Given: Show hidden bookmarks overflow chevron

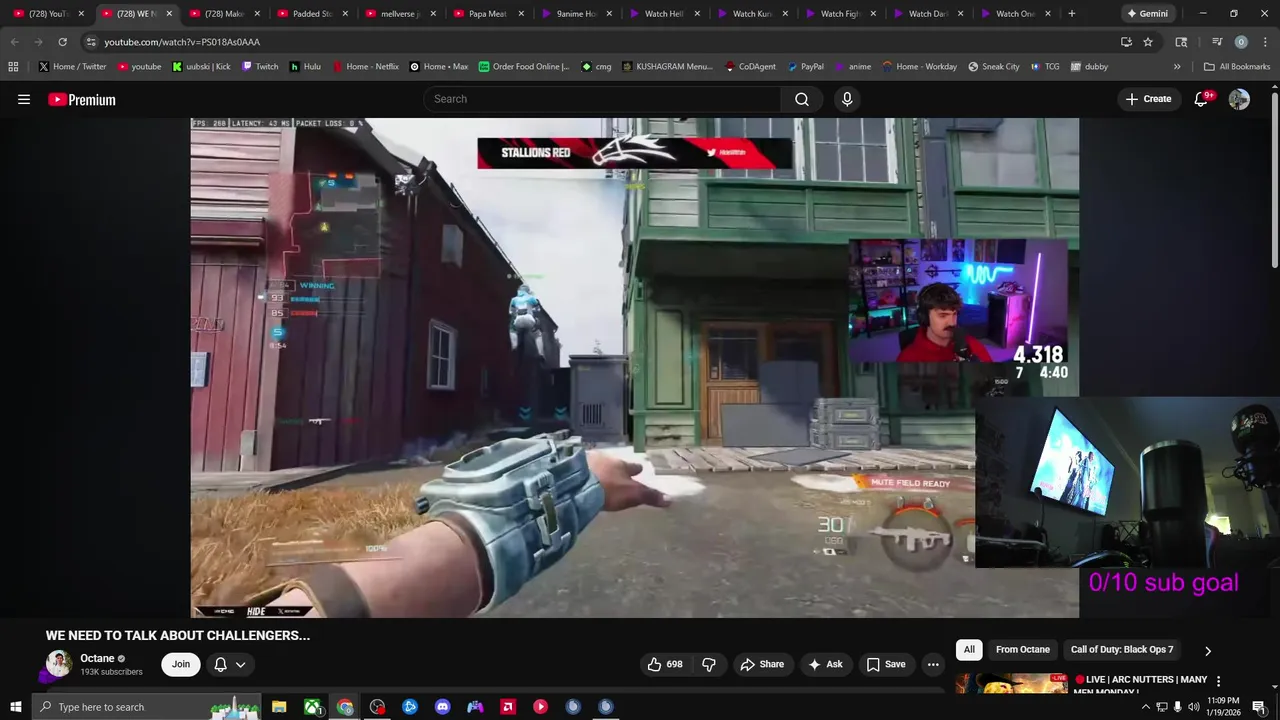Looking at the screenshot, I should coord(1177,66).
